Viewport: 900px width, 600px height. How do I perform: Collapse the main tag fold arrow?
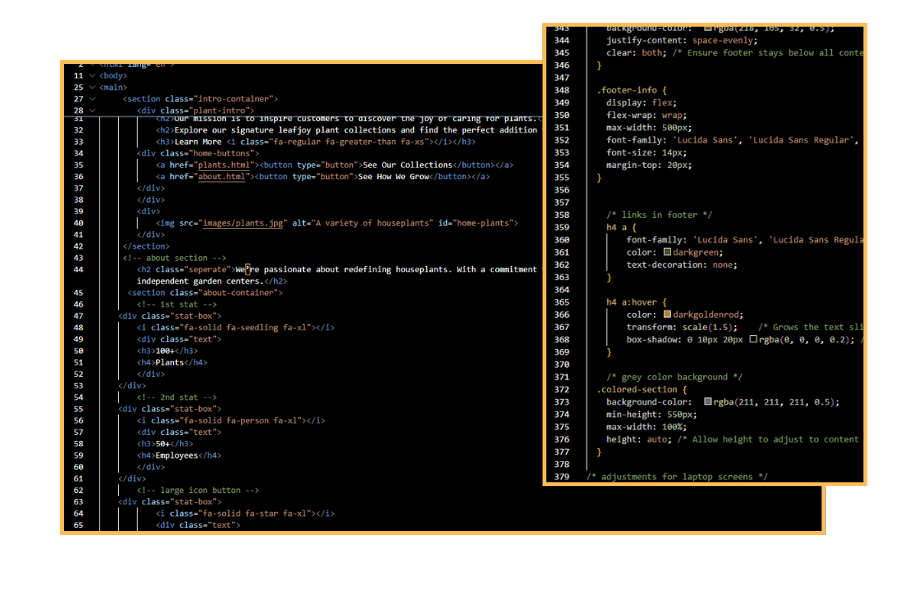92,87
